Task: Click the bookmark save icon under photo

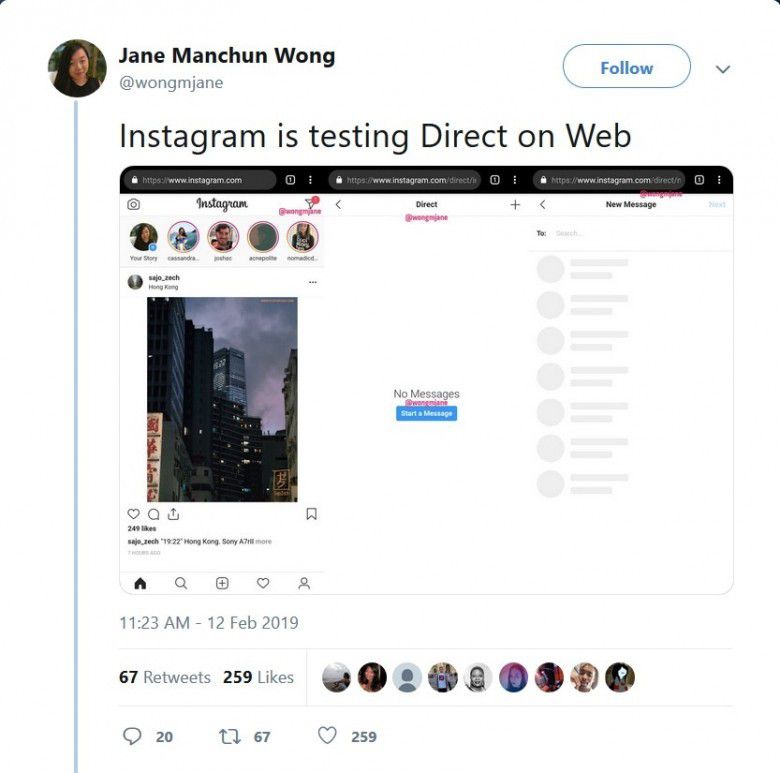Action: click(311, 514)
